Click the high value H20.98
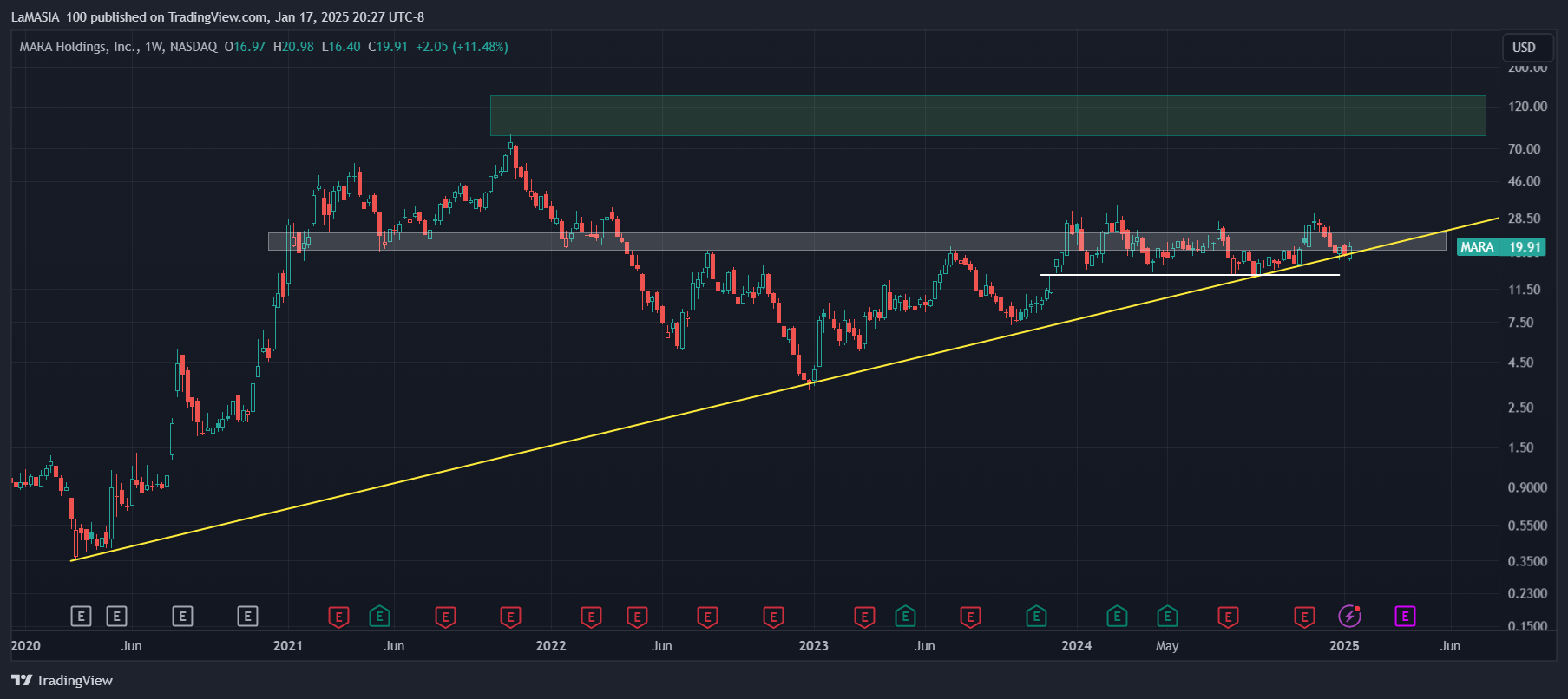Viewport: 1568px width, 699px height. tap(293, 47)
